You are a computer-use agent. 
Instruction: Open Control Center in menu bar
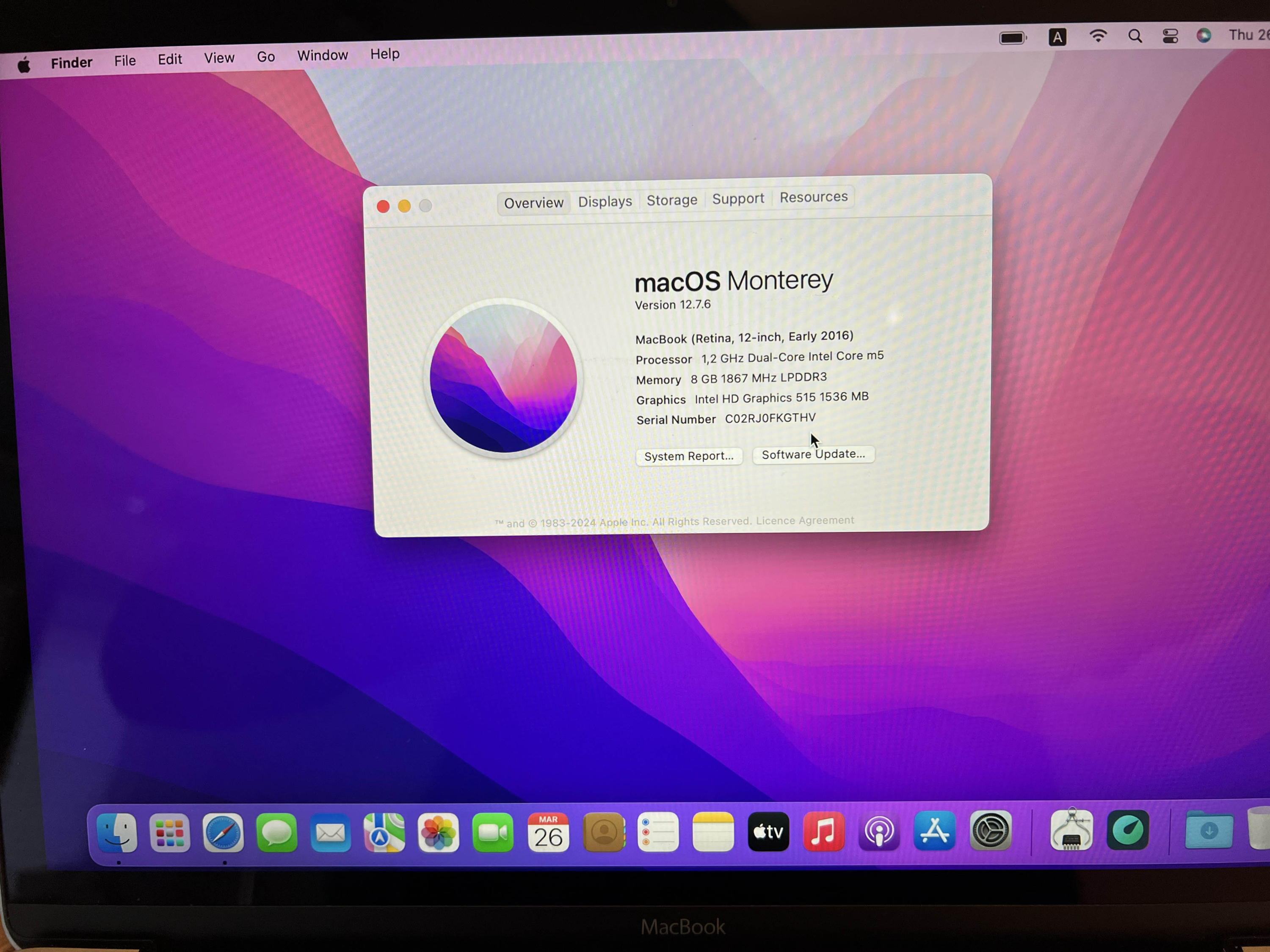tap(1170, 36)
